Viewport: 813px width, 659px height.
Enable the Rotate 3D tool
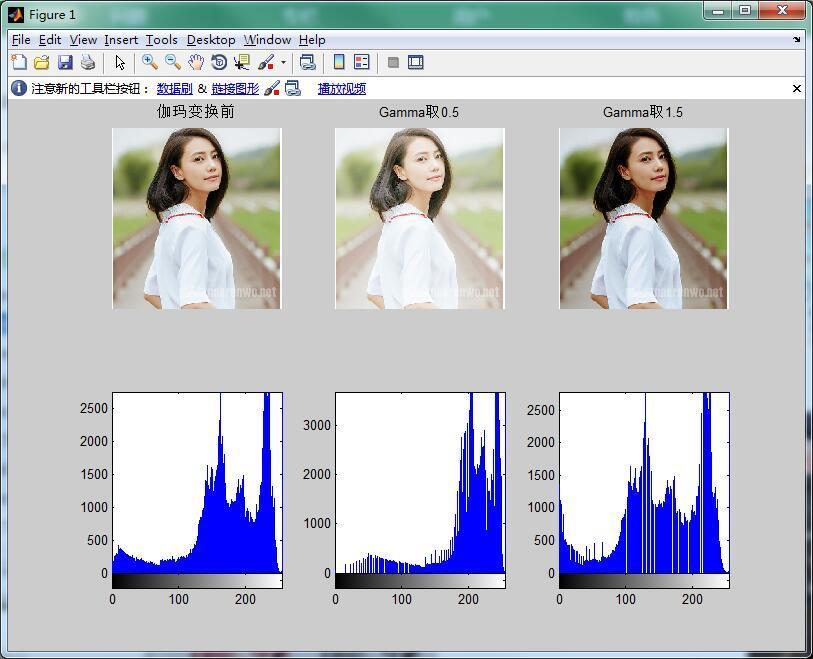click(219, 63)
